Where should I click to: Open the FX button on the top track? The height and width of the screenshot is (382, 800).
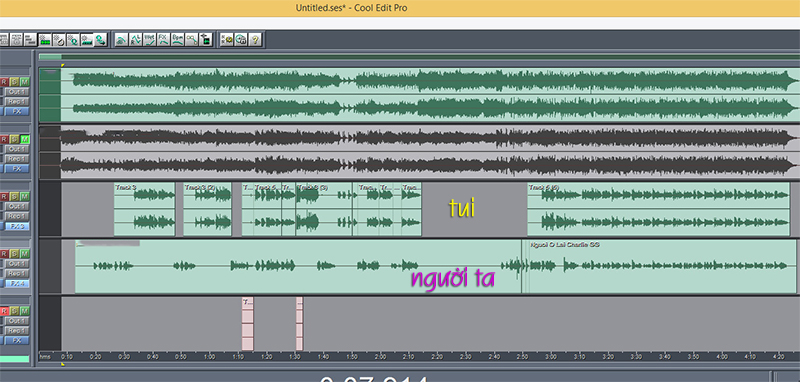(17, 111)
